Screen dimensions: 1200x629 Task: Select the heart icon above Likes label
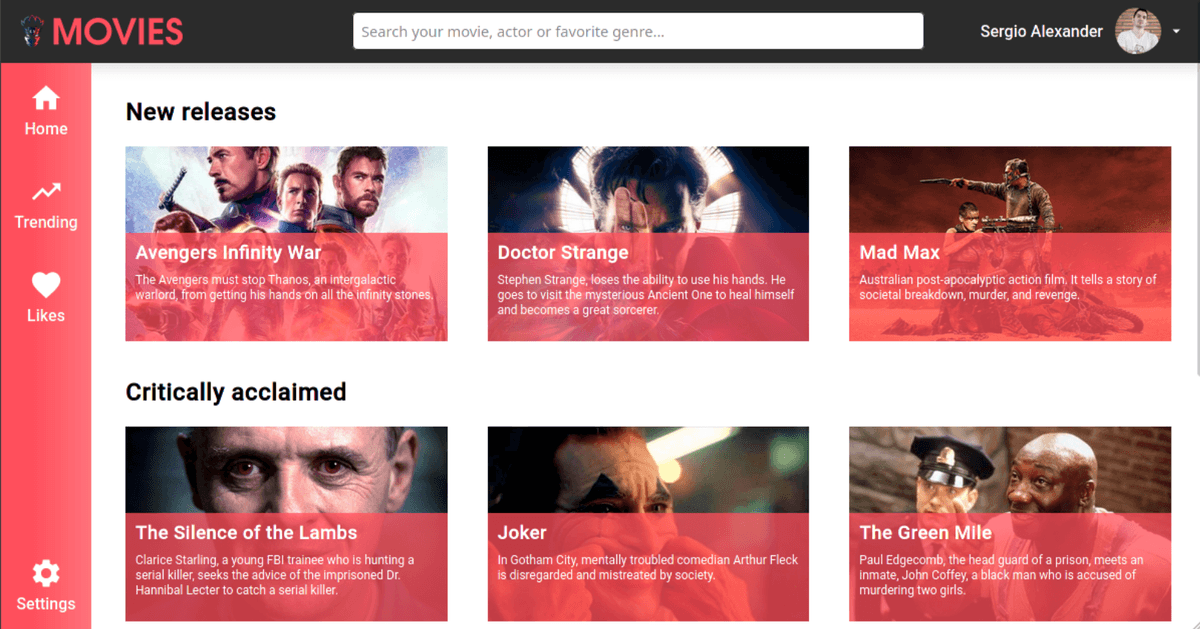[46, 285]
